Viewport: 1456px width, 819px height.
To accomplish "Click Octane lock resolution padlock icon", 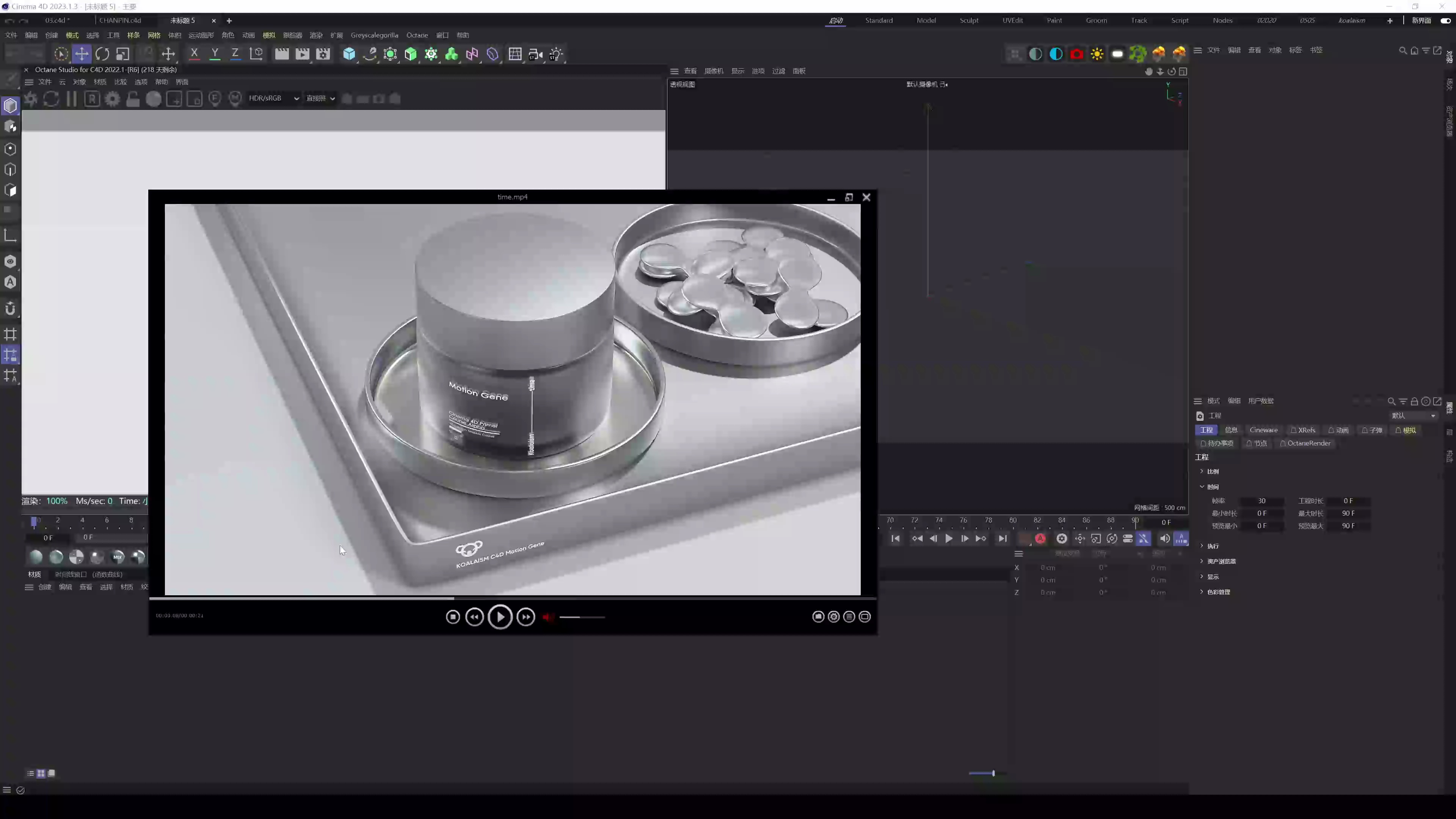I will pyautogui.click(x=133, y=99).
